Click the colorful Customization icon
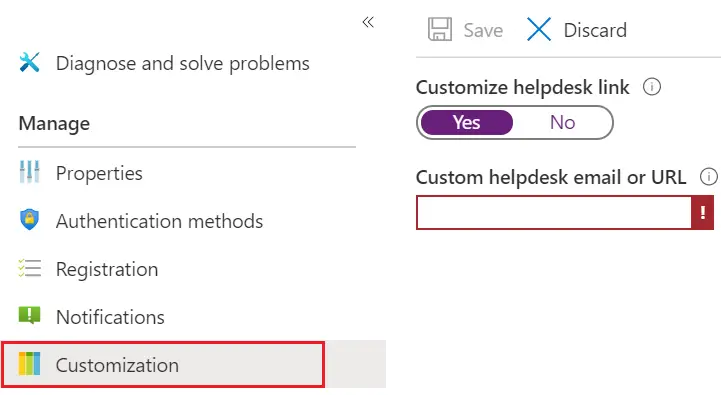Image resolution: width=721 pixels, height=395 pixels. (29, 364)
